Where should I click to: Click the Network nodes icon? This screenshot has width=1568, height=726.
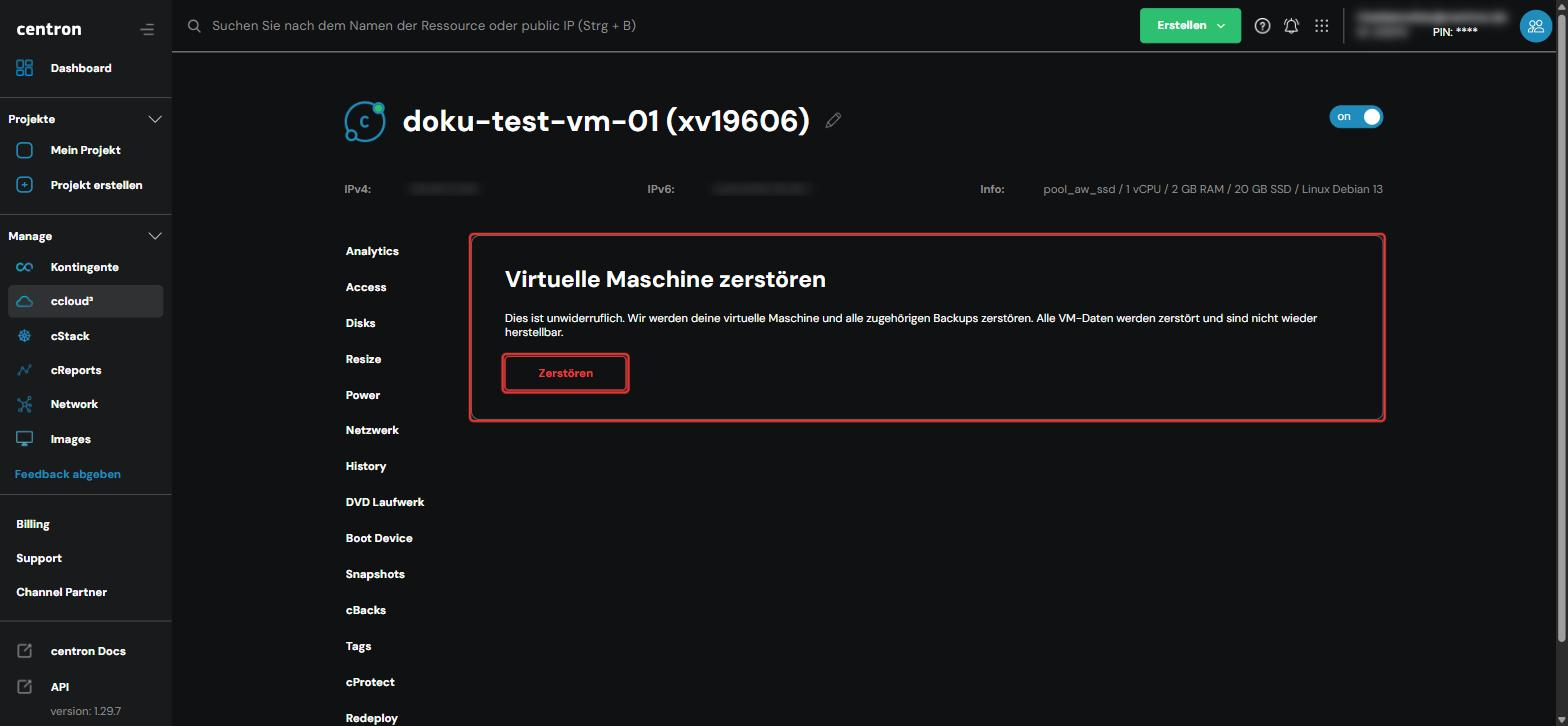[25, 404]
